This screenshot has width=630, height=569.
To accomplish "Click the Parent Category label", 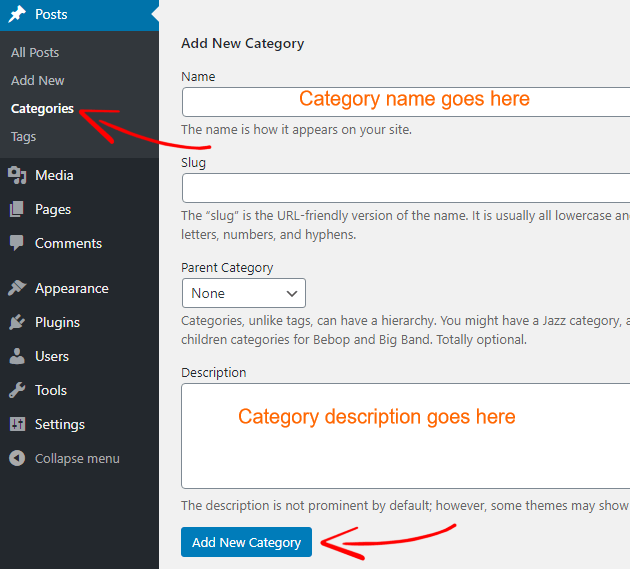I will click(x=227, y=268).
